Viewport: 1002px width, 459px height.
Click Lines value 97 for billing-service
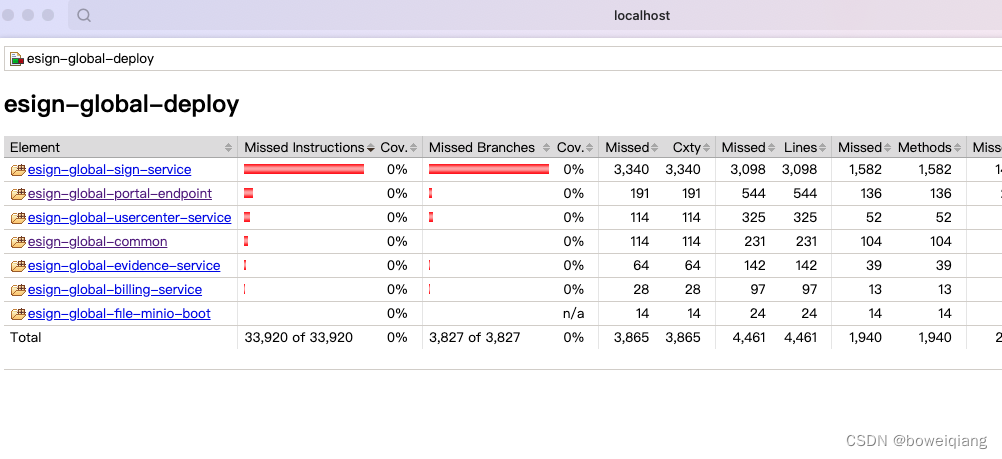click(810, 290)
